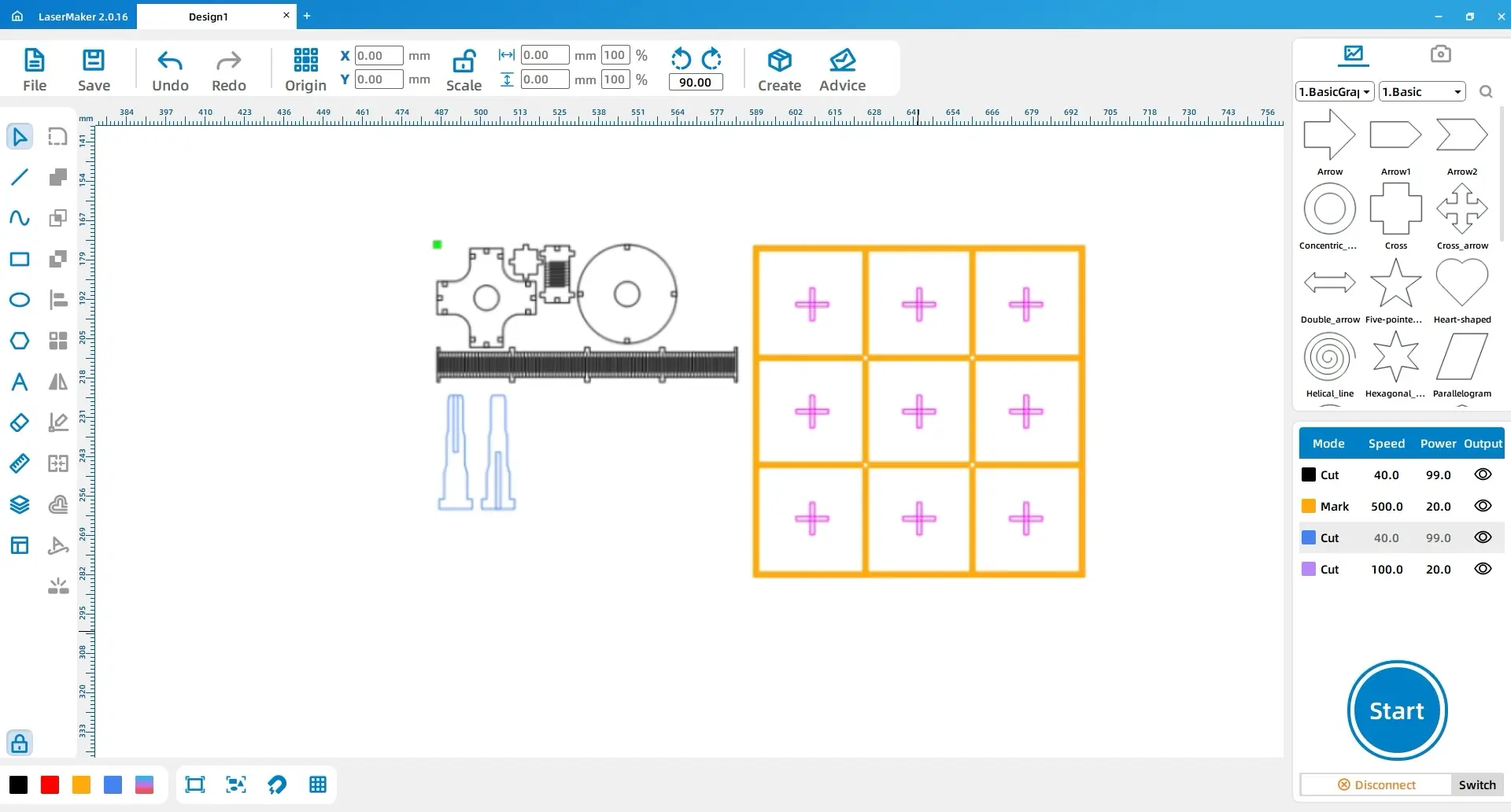This screenshot has width=1511, height=812.
Task: Click the align objects tool
Action: click(x=57, y=300)
